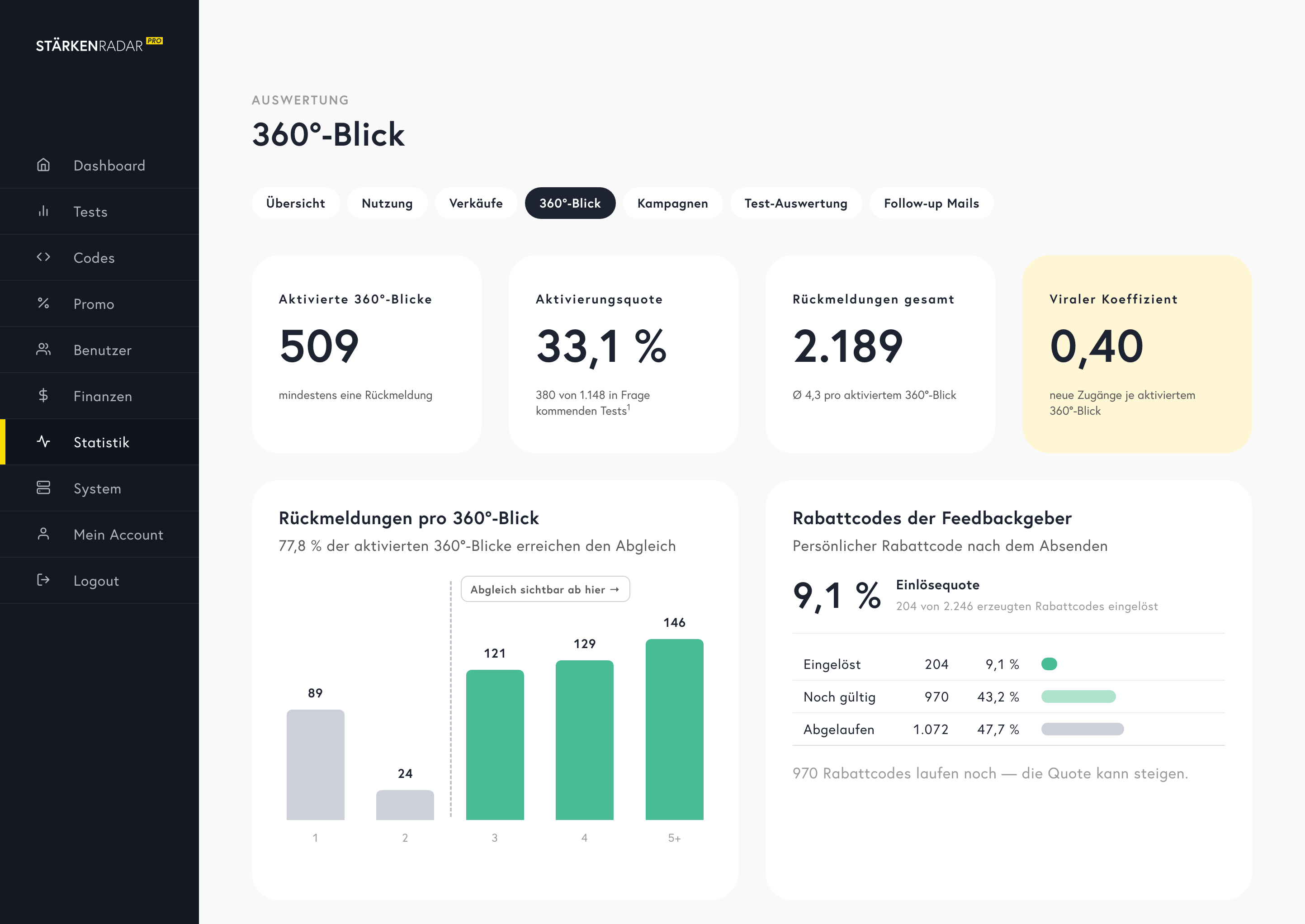Click the Codes angle-brackets icon
The image size is (1305, 924).
[x=43, y=257]
